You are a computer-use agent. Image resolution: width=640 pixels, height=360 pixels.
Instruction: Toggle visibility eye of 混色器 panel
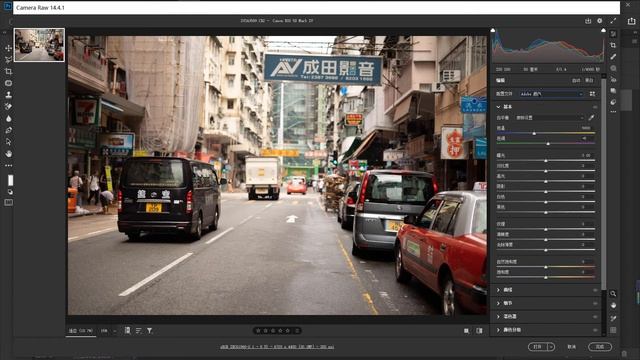595,317
